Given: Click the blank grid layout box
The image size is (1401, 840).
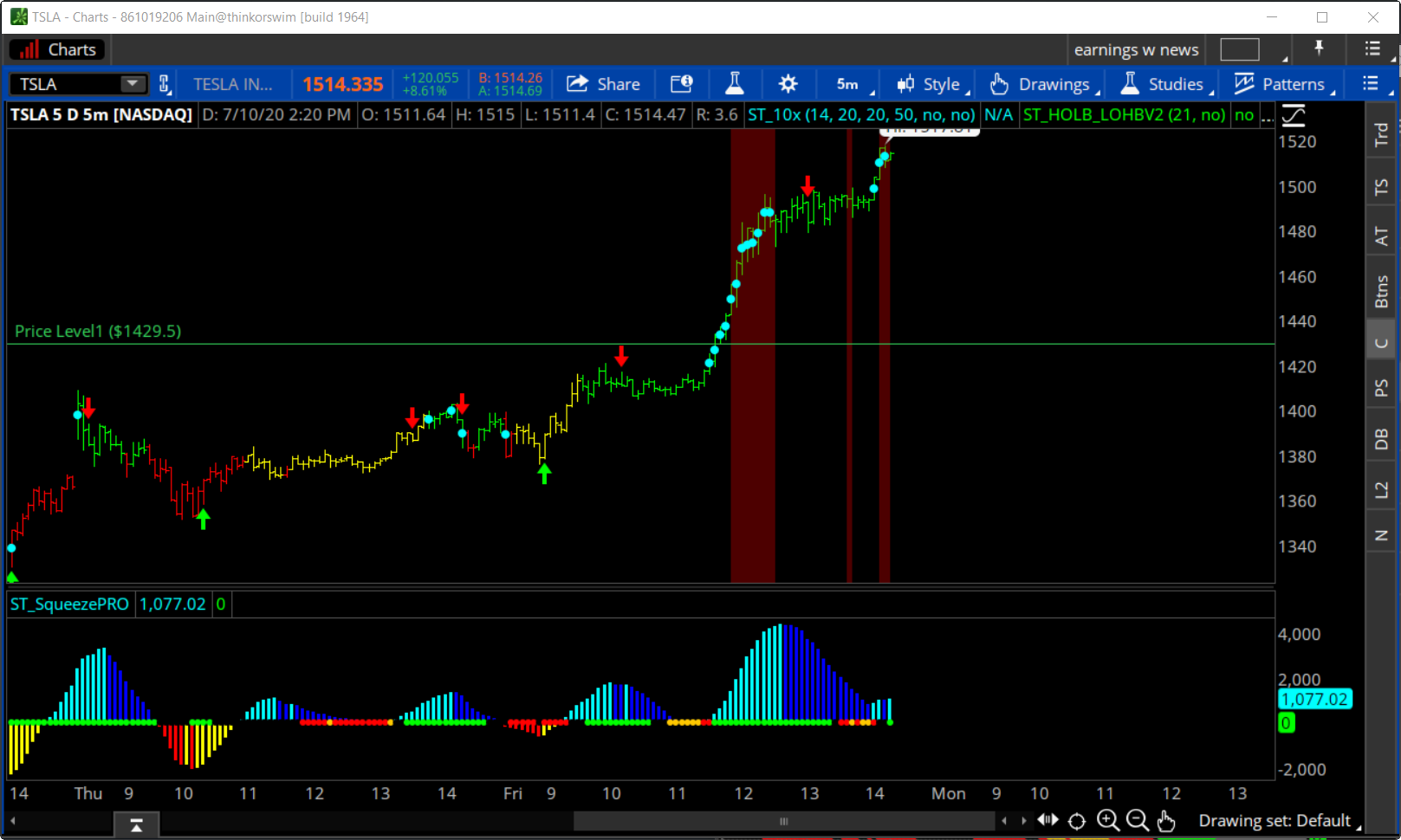Looking at the screenshot, I should click(x=1239, y=50).
